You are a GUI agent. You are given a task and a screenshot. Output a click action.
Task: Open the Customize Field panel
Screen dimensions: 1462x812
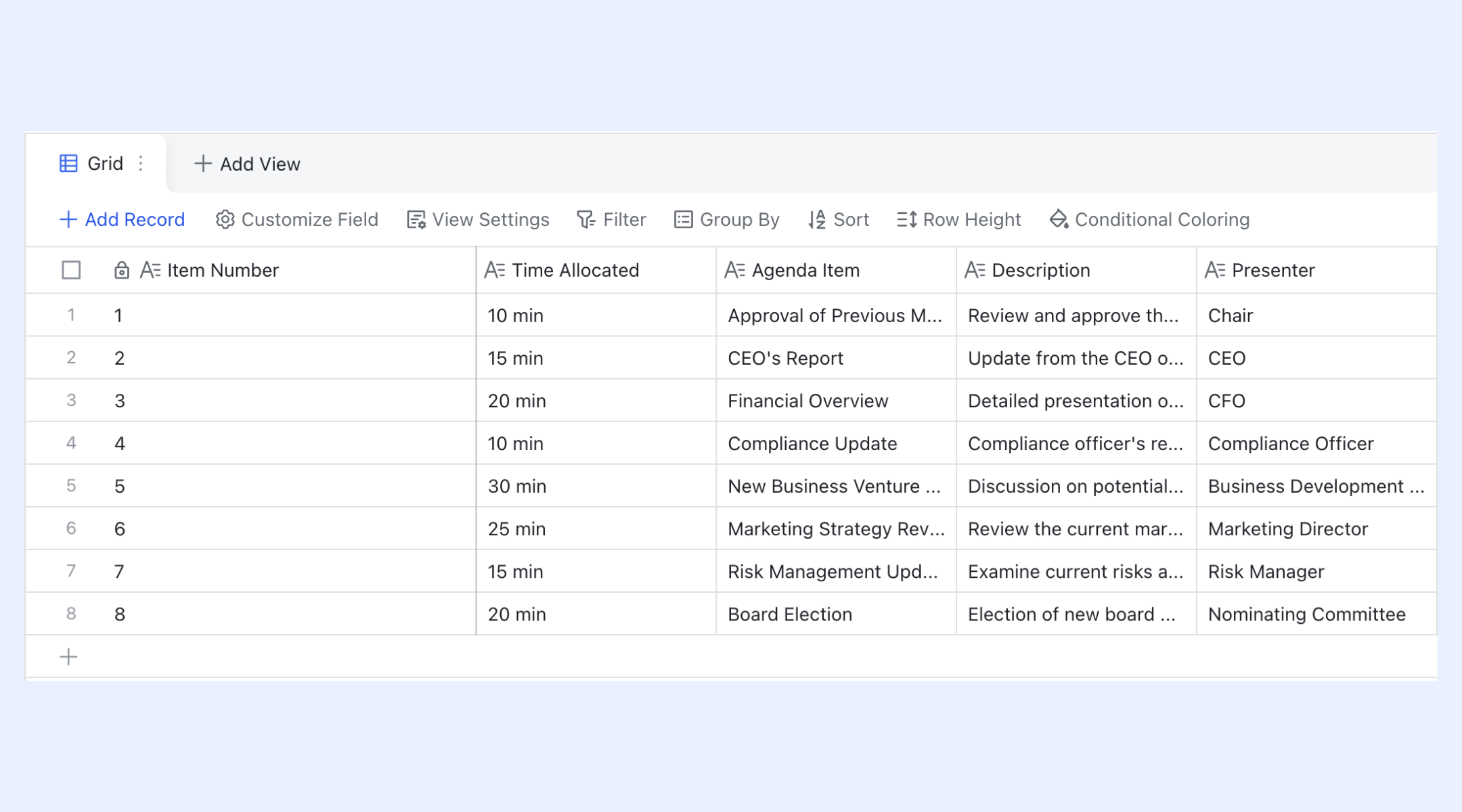tap(297, 220)
